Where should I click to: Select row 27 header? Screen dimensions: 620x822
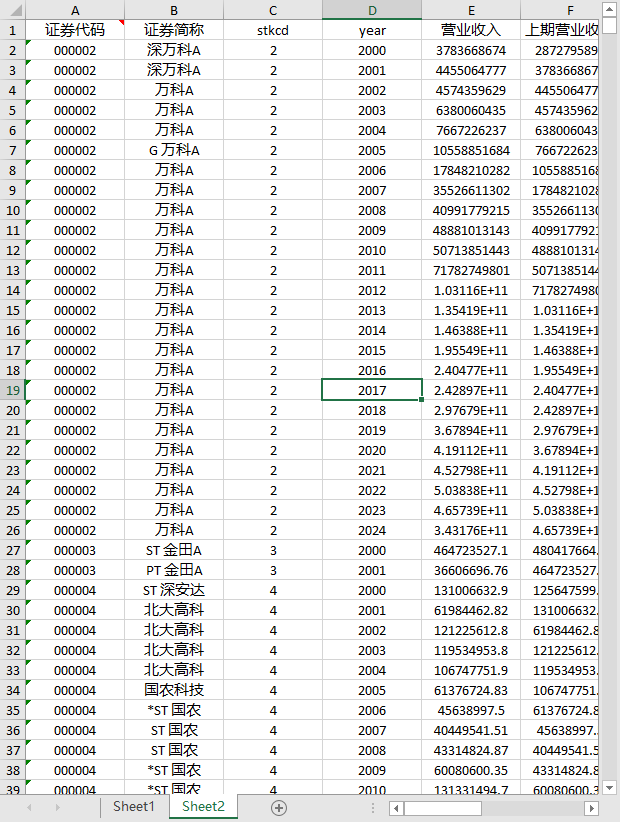coord(13,550)
